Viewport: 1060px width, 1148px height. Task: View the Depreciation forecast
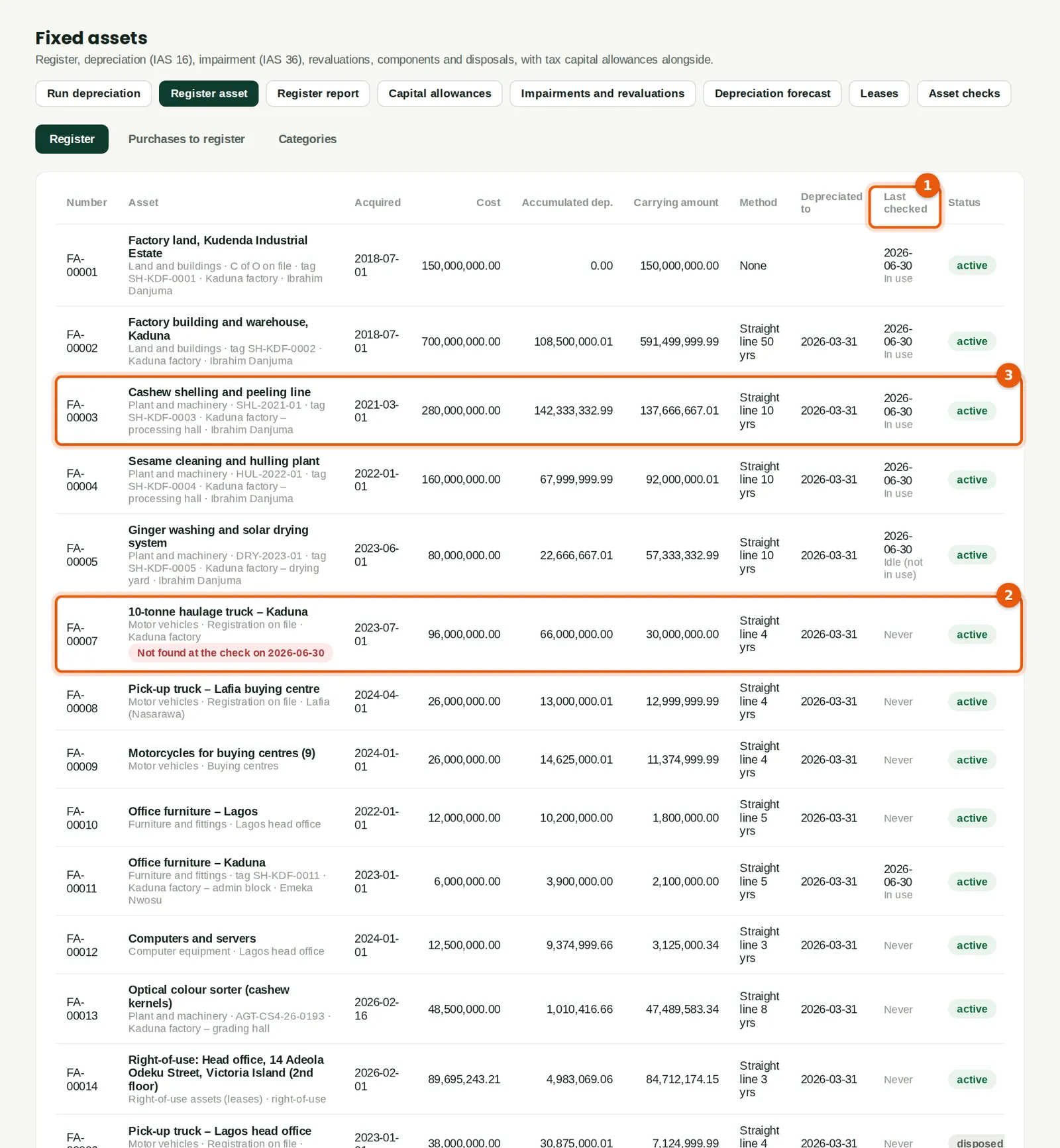tap(772, 93)
